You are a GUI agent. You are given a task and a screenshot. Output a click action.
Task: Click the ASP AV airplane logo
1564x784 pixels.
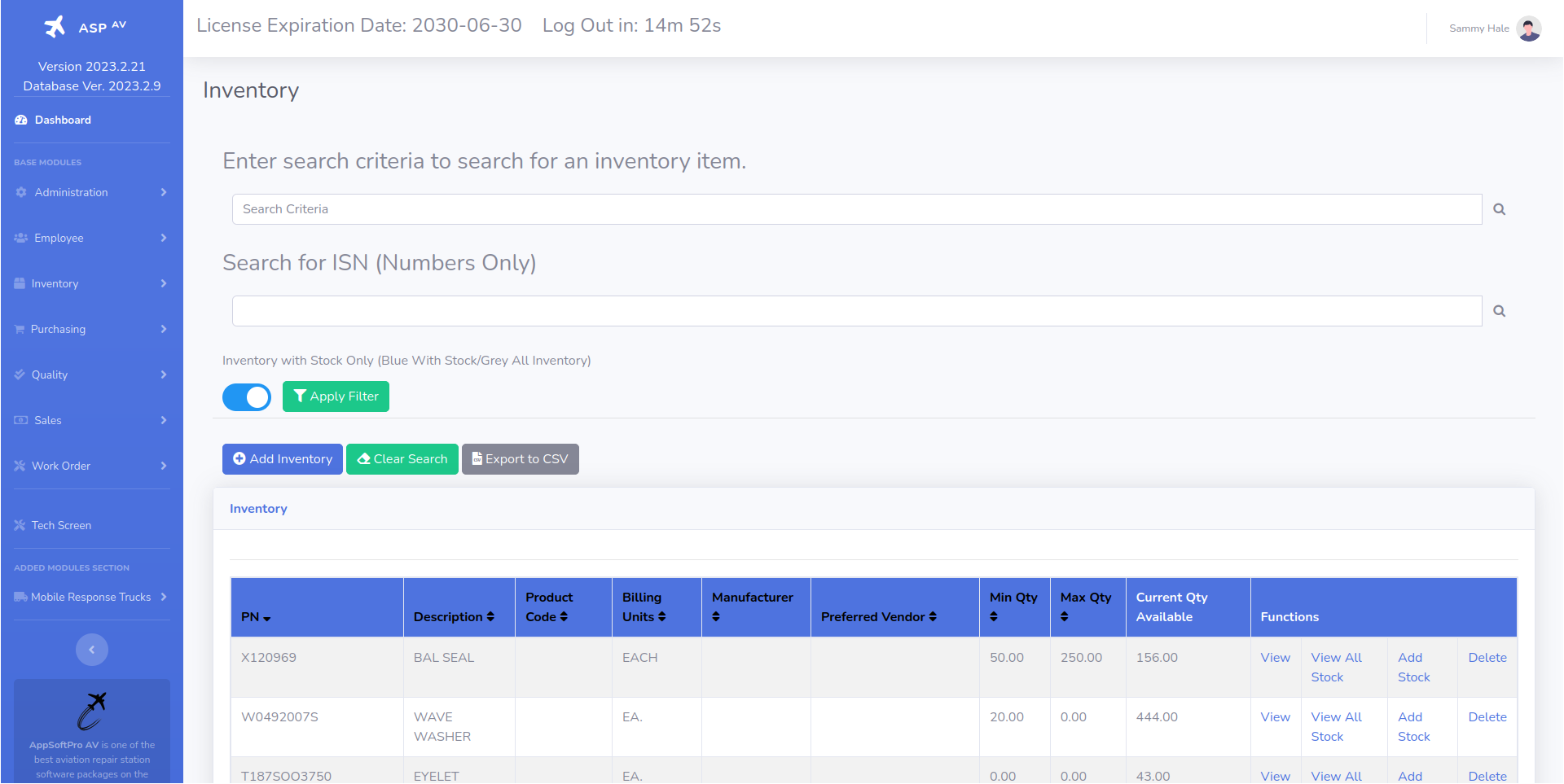(x=55, y=27)
